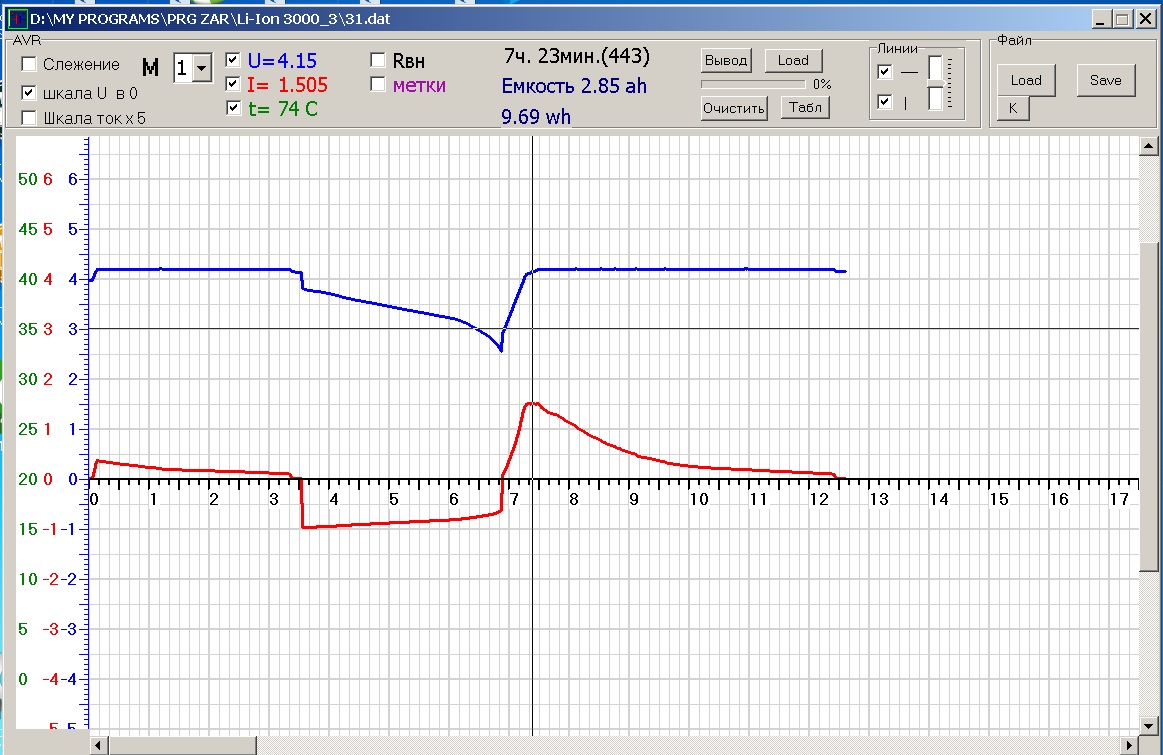Adjust the upper Линии slider

935,68
